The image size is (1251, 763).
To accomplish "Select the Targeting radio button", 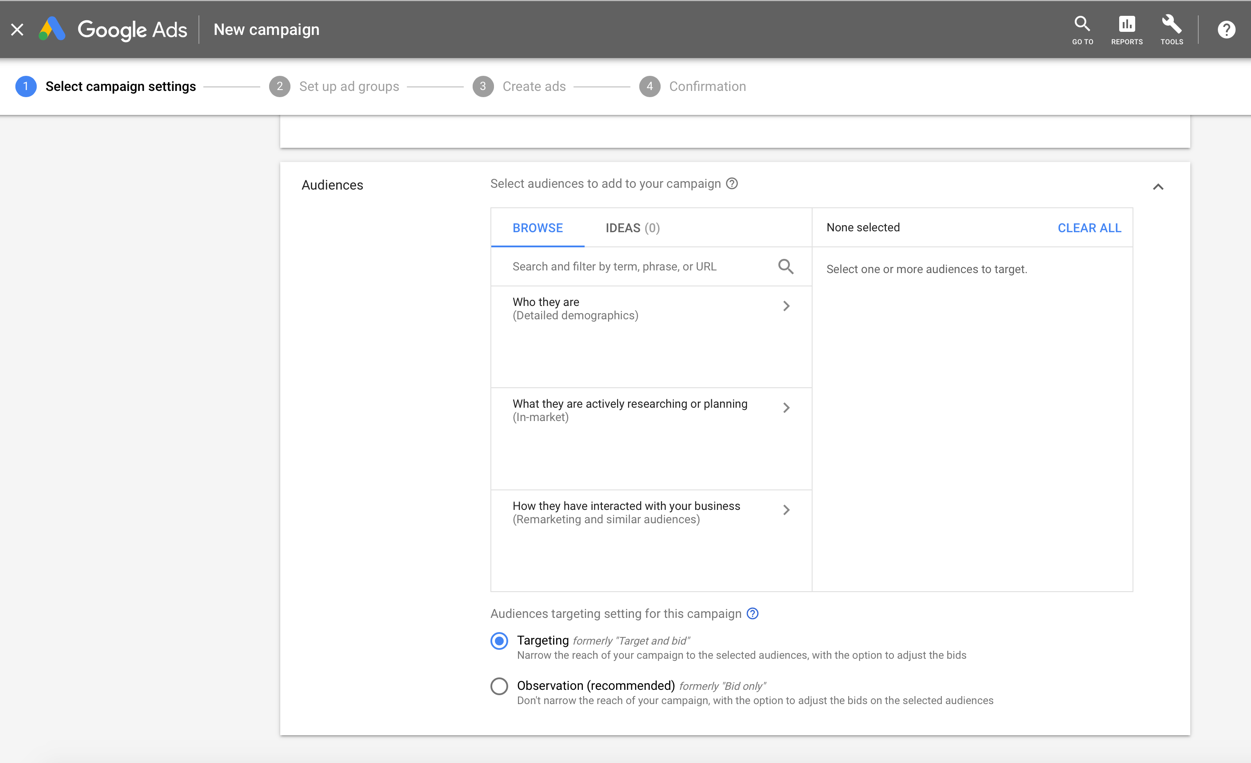I will click(499, 641).
